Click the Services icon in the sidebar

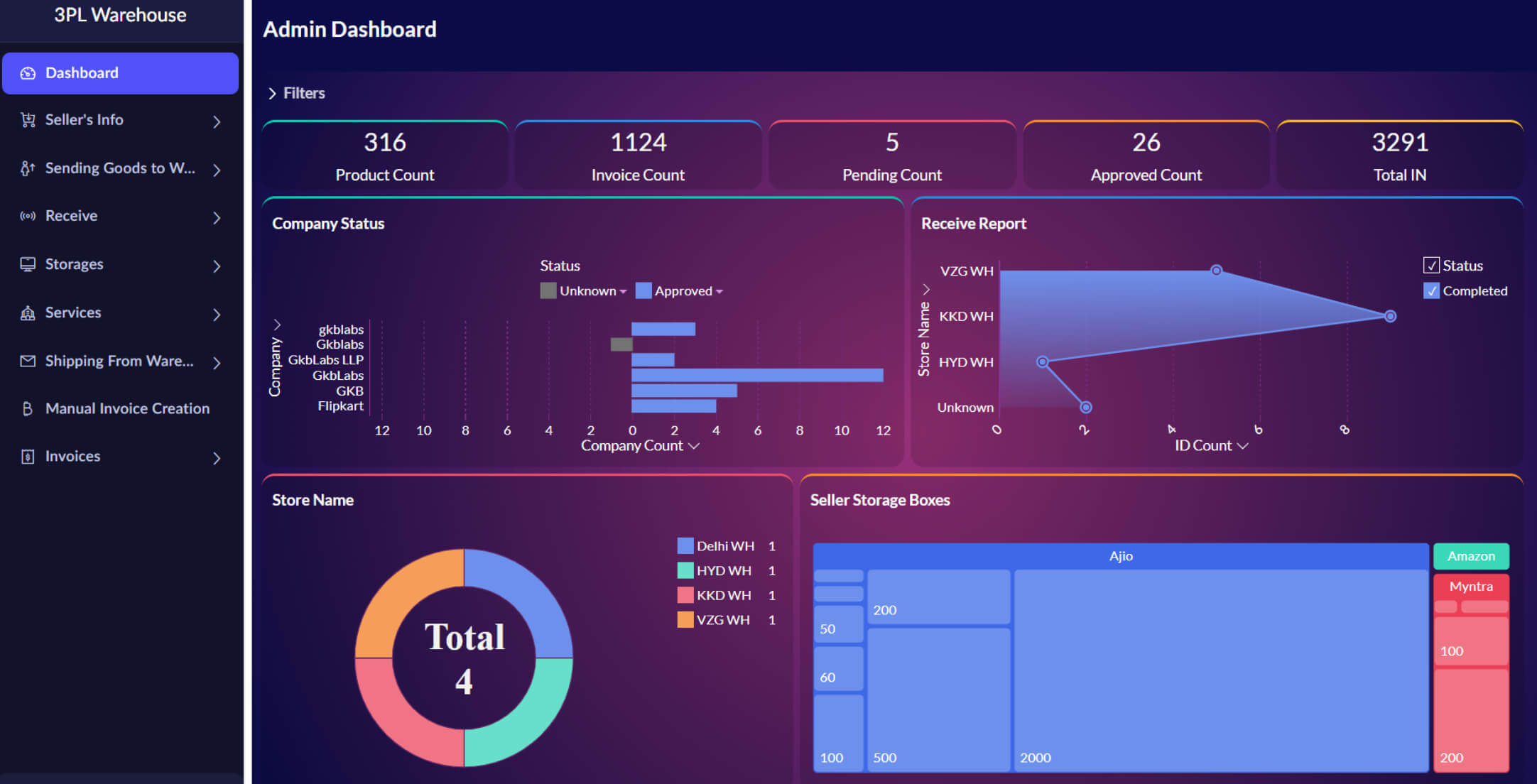[x=28, y=312]
